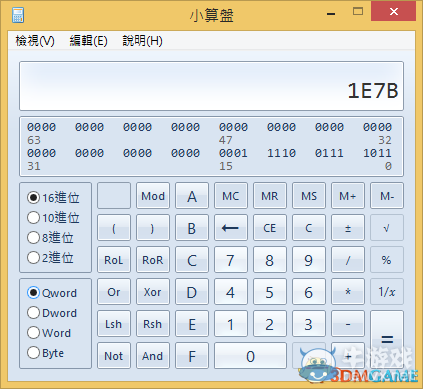Click number 5 key
Screen dimensions: 423x389
tap(270, 292)
